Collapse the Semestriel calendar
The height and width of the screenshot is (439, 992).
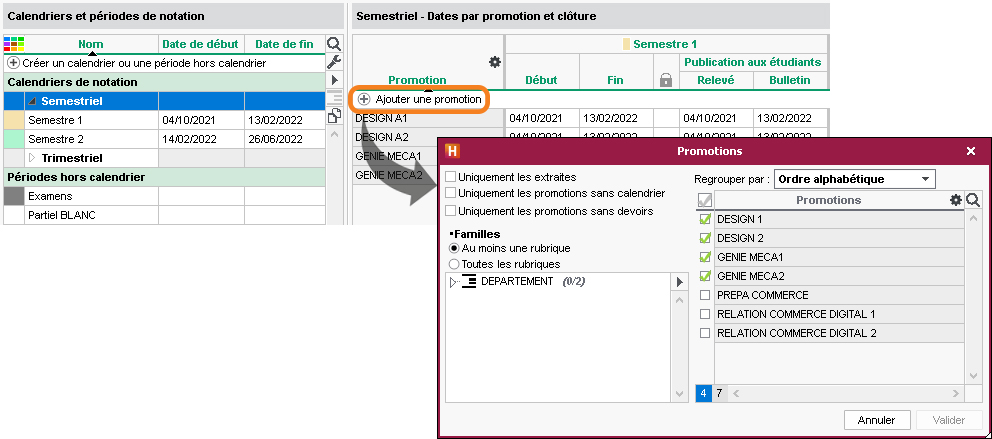pos(32,101)
